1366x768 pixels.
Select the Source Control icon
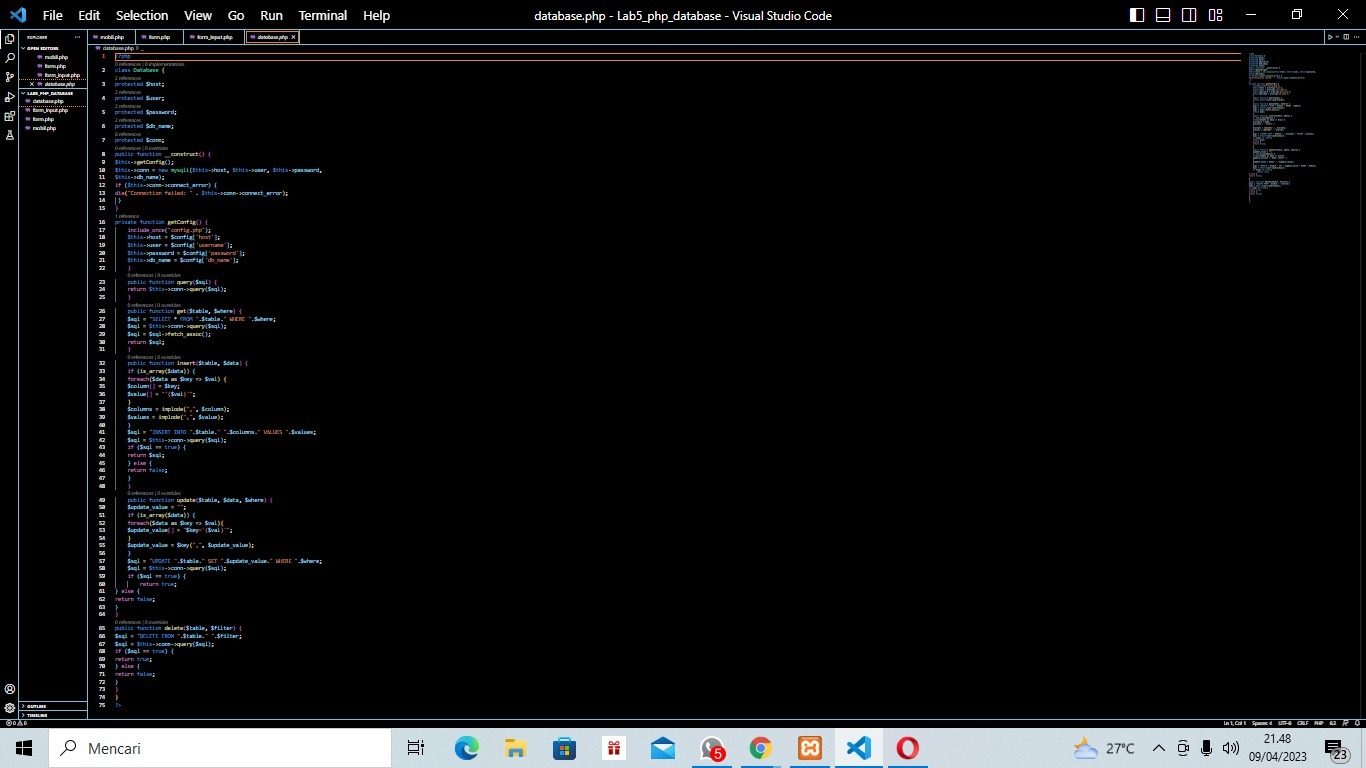[x=10, y=76]
